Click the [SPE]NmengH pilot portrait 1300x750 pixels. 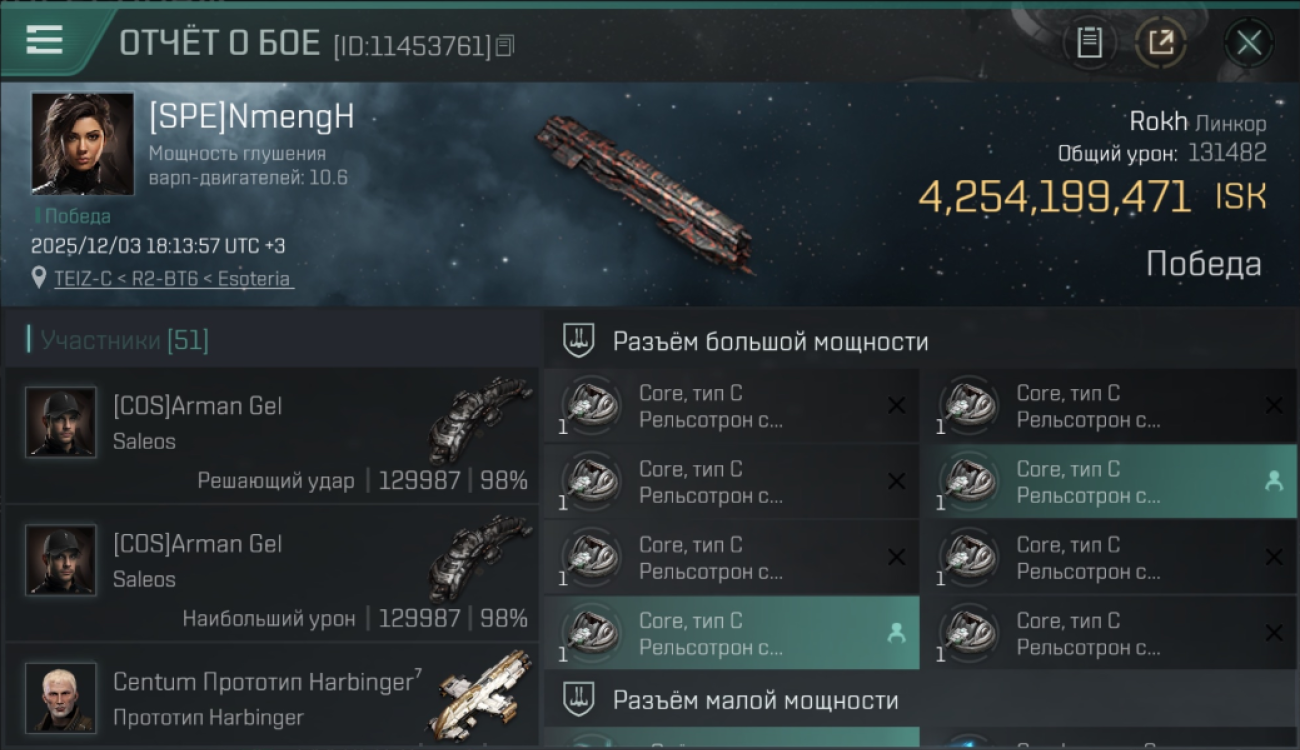tap(82, 143)
